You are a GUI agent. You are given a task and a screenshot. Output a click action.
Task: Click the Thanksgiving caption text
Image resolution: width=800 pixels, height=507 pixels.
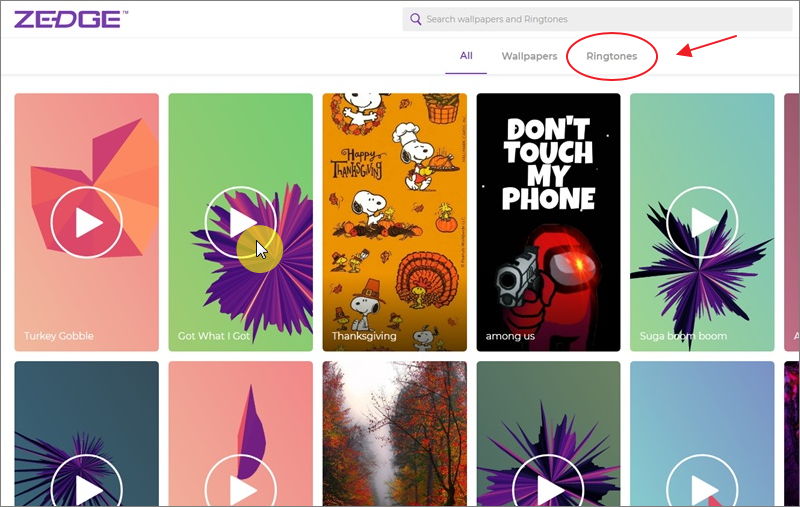click(364, 336)
